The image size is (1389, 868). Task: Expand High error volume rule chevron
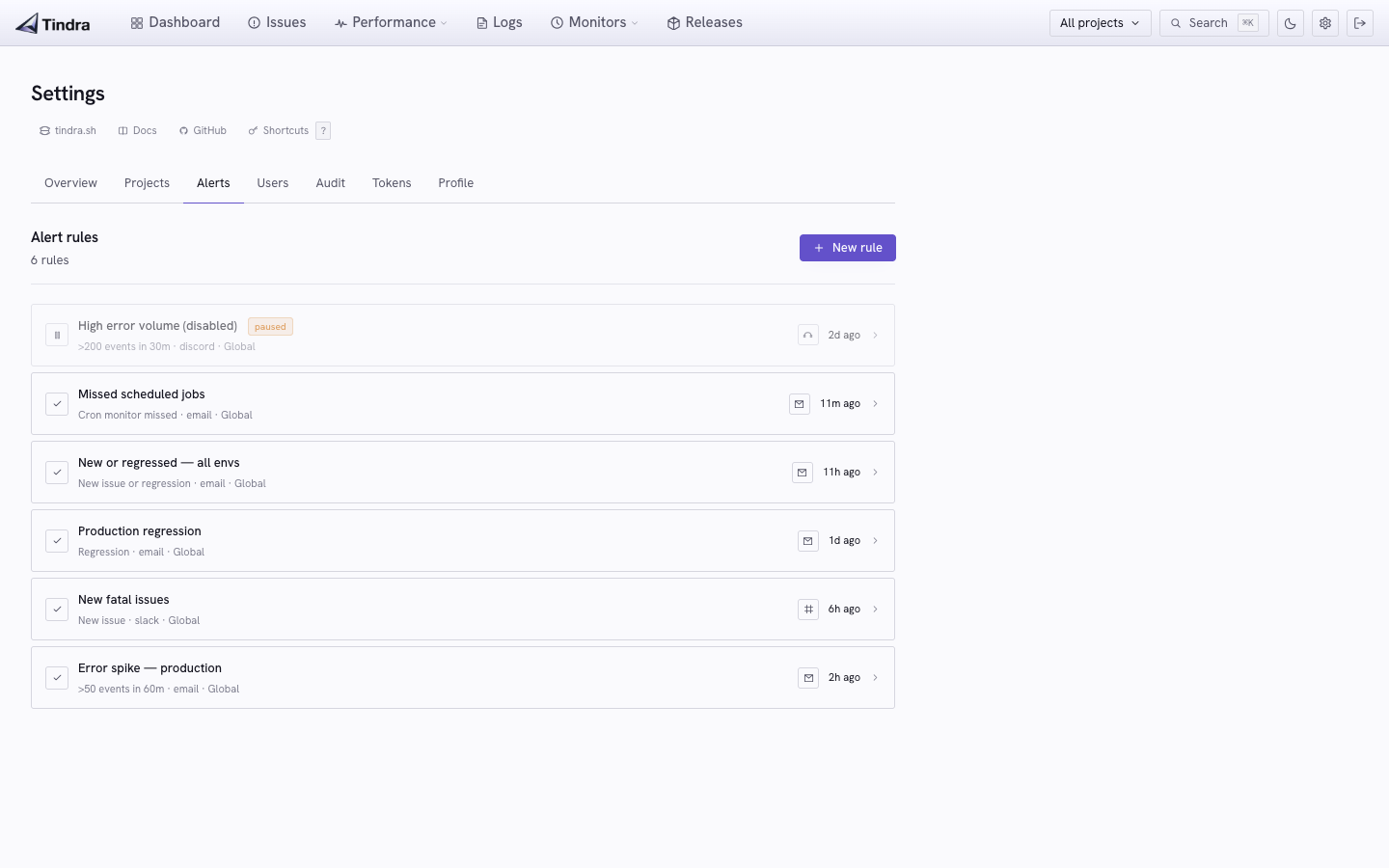coord(876,335)
